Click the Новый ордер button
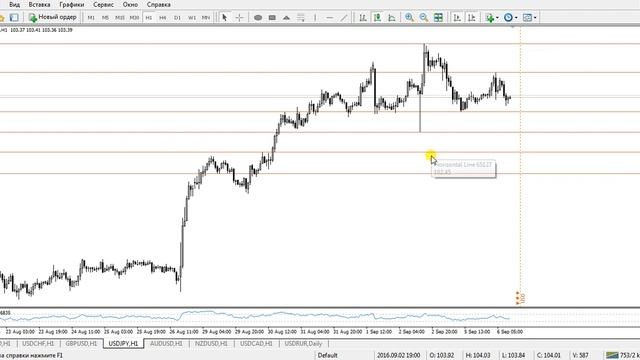640x360 pixels. [x=53, y=18]
